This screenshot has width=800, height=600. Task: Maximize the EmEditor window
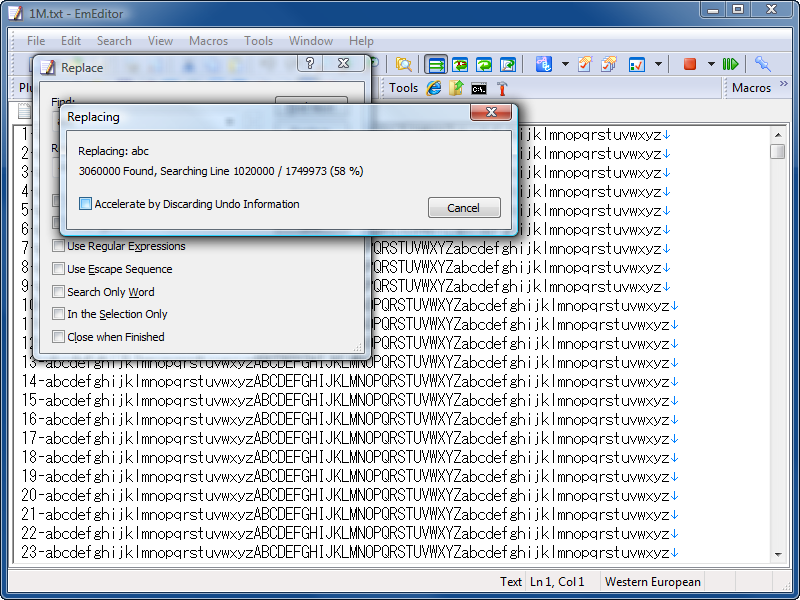click(738, 9)
